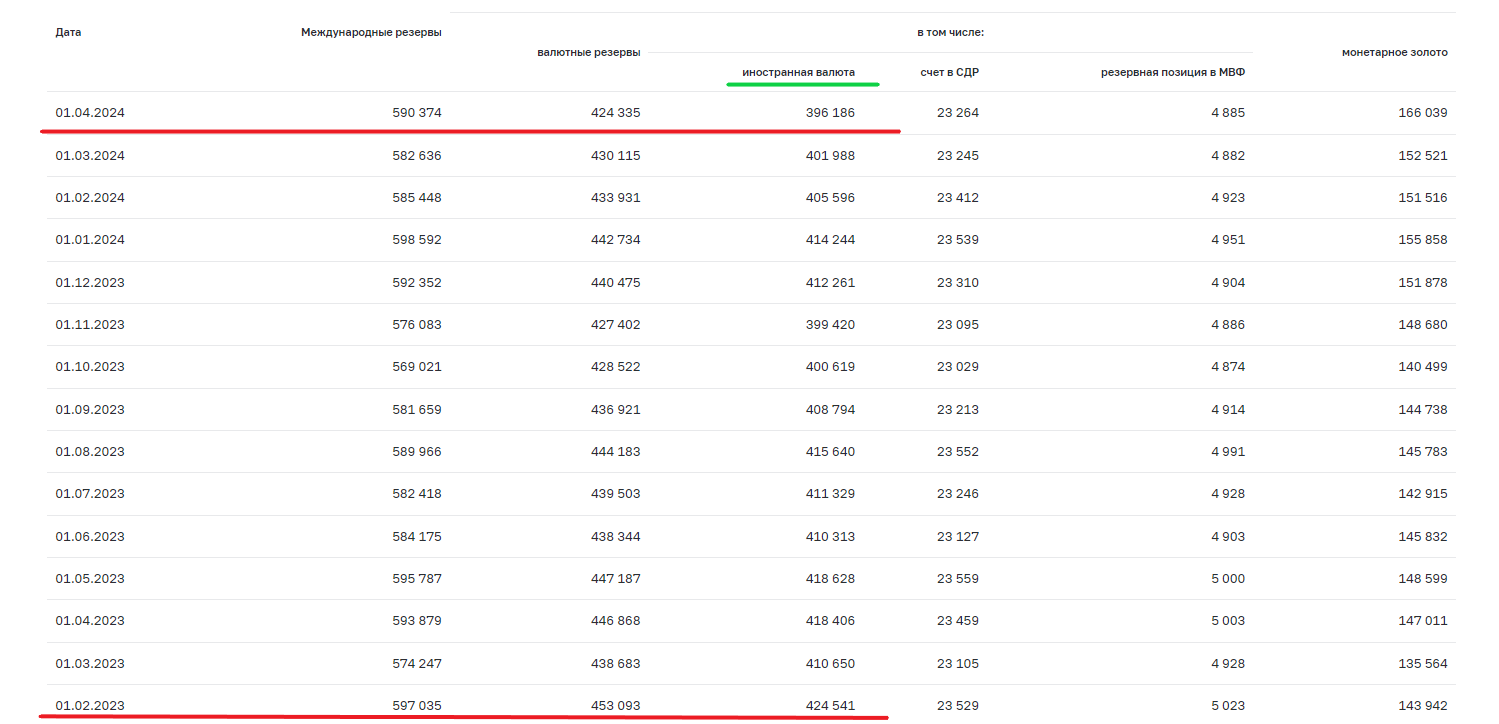1499x724 pixels.
Task: Select the 01.04.2024 date cell
Action: pos(90,113)
